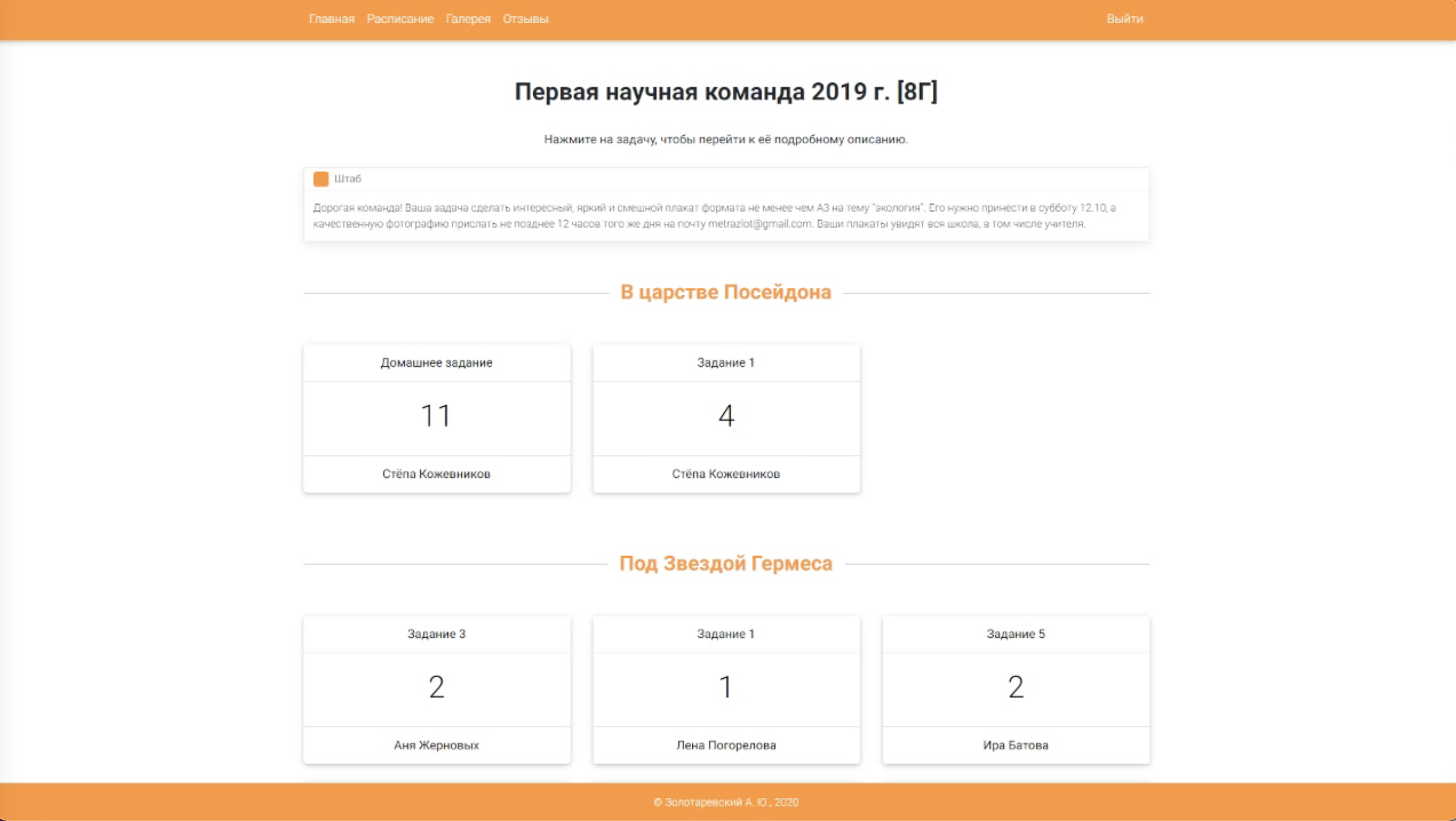Click the name Ира Батова
The image size is (1456, 821).
(1016, 745)
